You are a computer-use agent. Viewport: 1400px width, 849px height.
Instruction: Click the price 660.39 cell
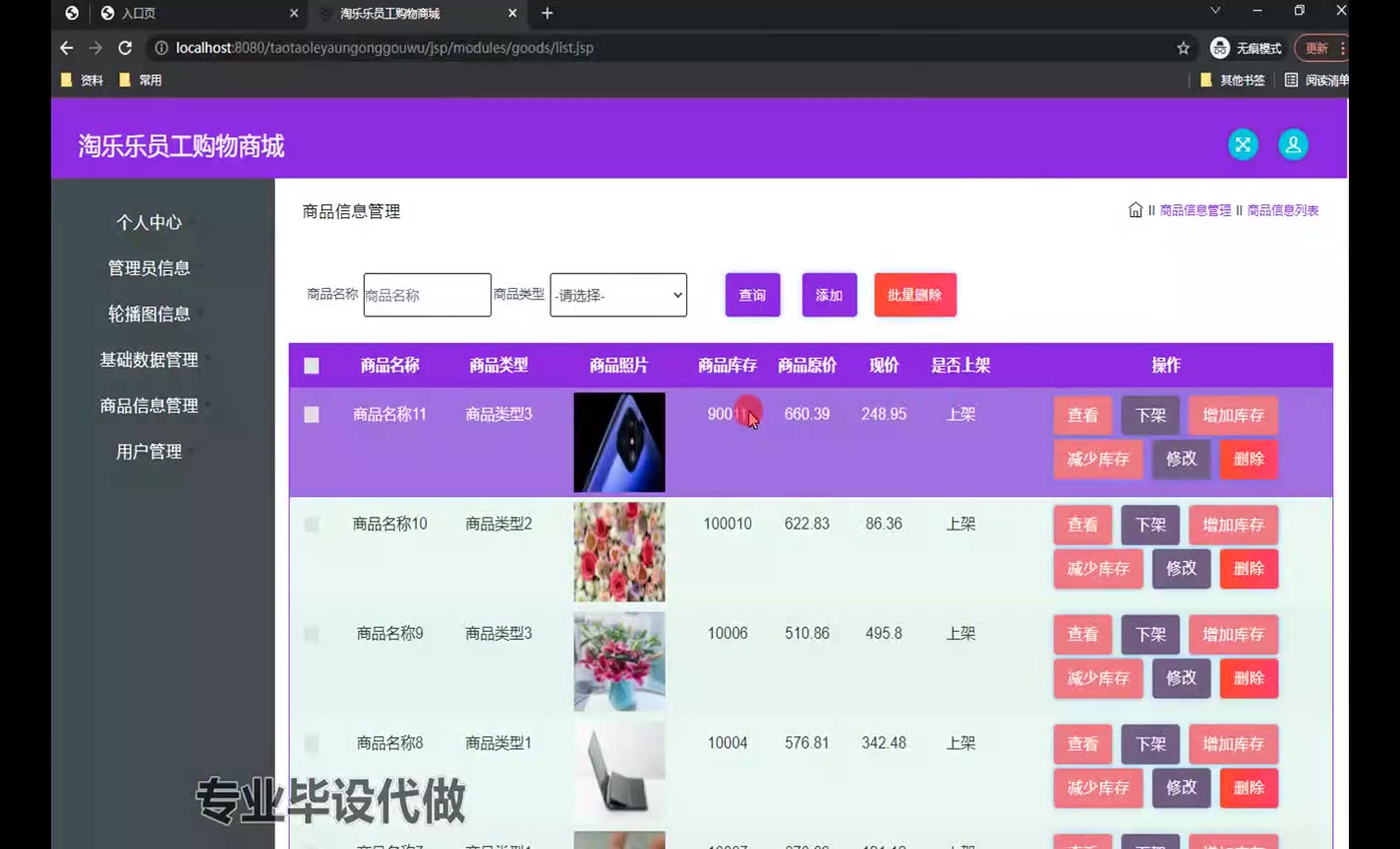pos(807,414)
